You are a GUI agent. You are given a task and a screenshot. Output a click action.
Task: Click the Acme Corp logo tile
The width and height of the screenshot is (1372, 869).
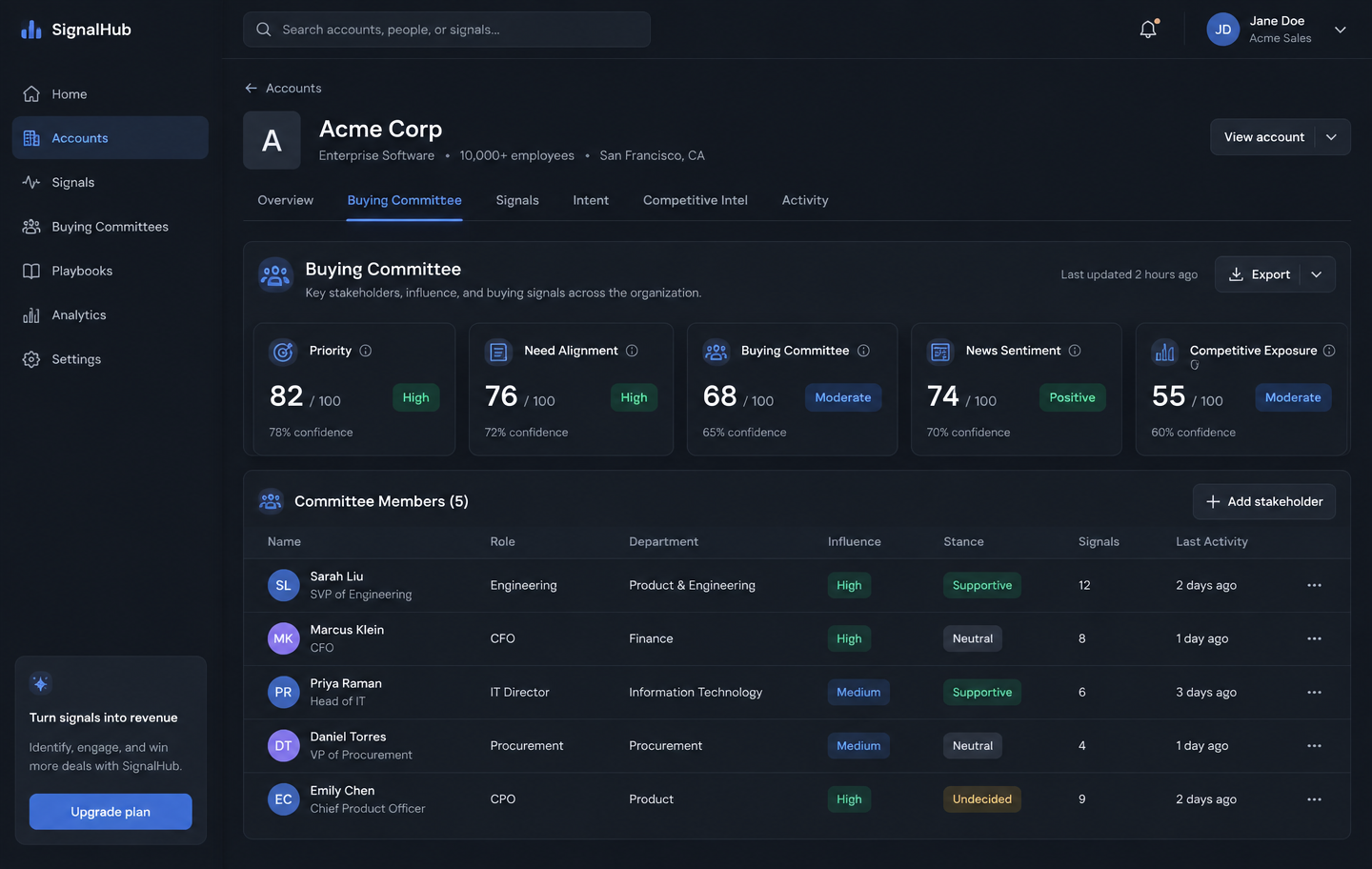click(x=272, y=140)
